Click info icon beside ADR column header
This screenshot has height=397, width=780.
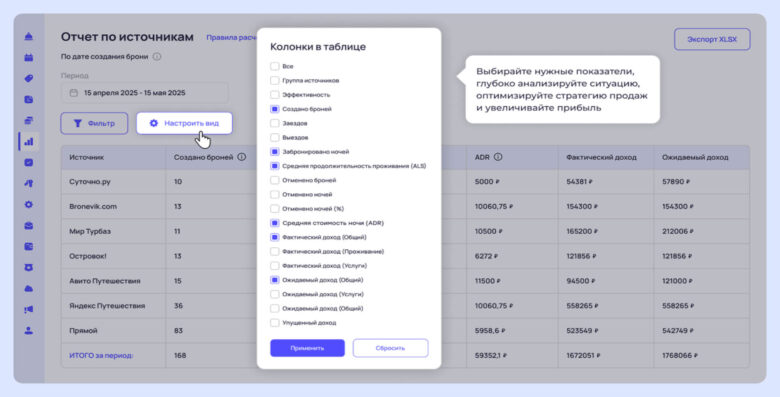498,157
